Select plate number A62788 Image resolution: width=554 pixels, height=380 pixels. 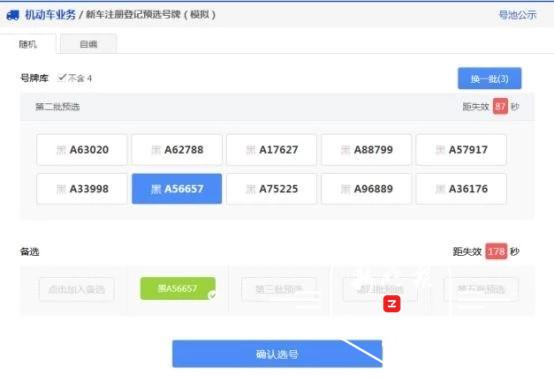(x=177, y=150)
